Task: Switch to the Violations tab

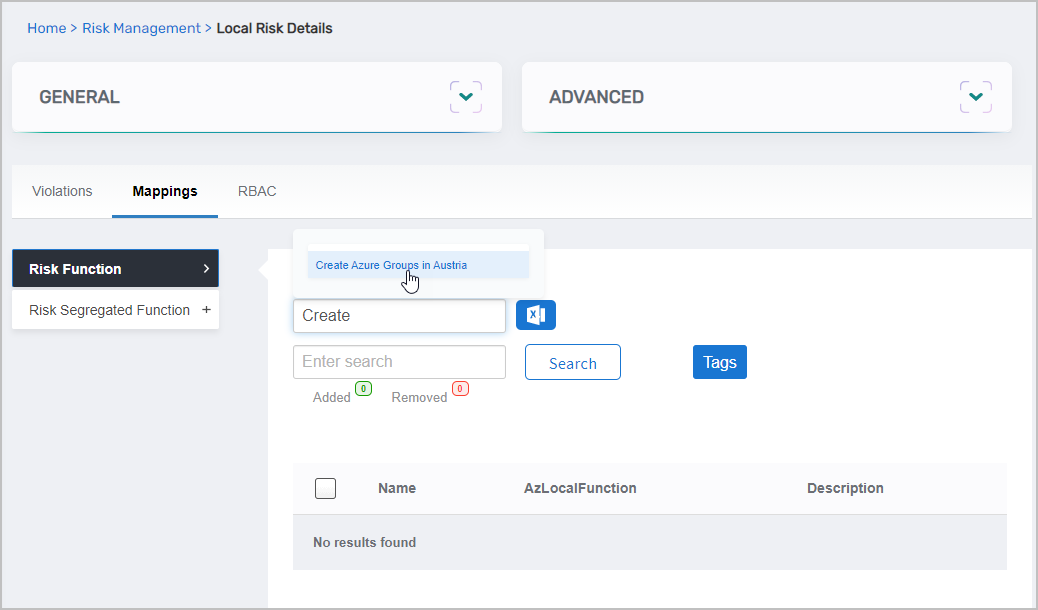Action: [x=62, y=191]
